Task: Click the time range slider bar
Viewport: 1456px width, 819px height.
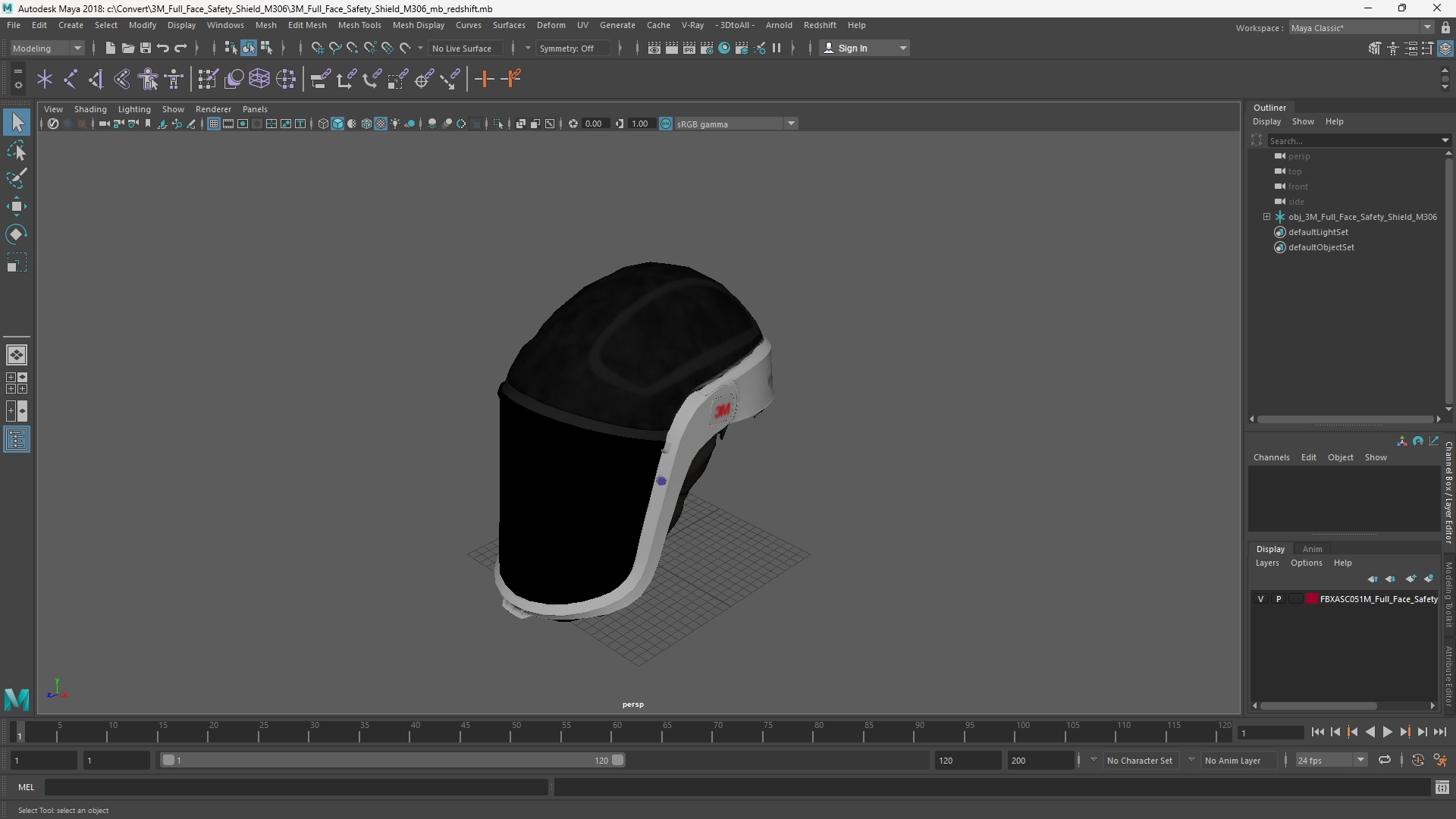Action: (x=393, y=760)
